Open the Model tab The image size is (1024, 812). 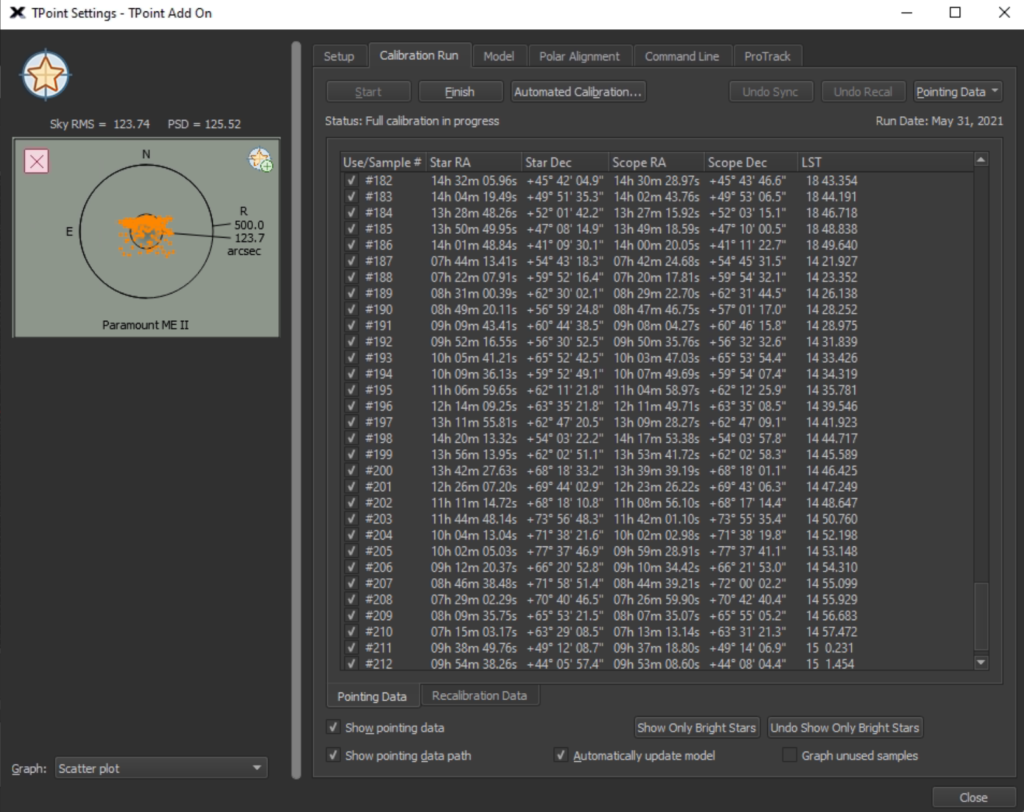pyautogui.click(x=498, y=56)
